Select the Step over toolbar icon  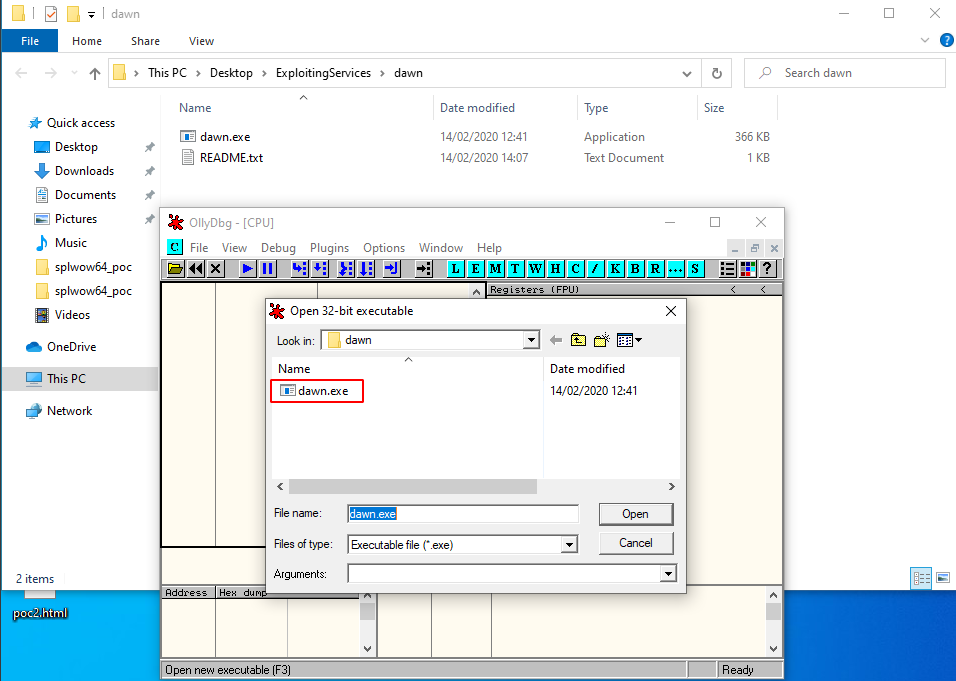pos(319,268)
